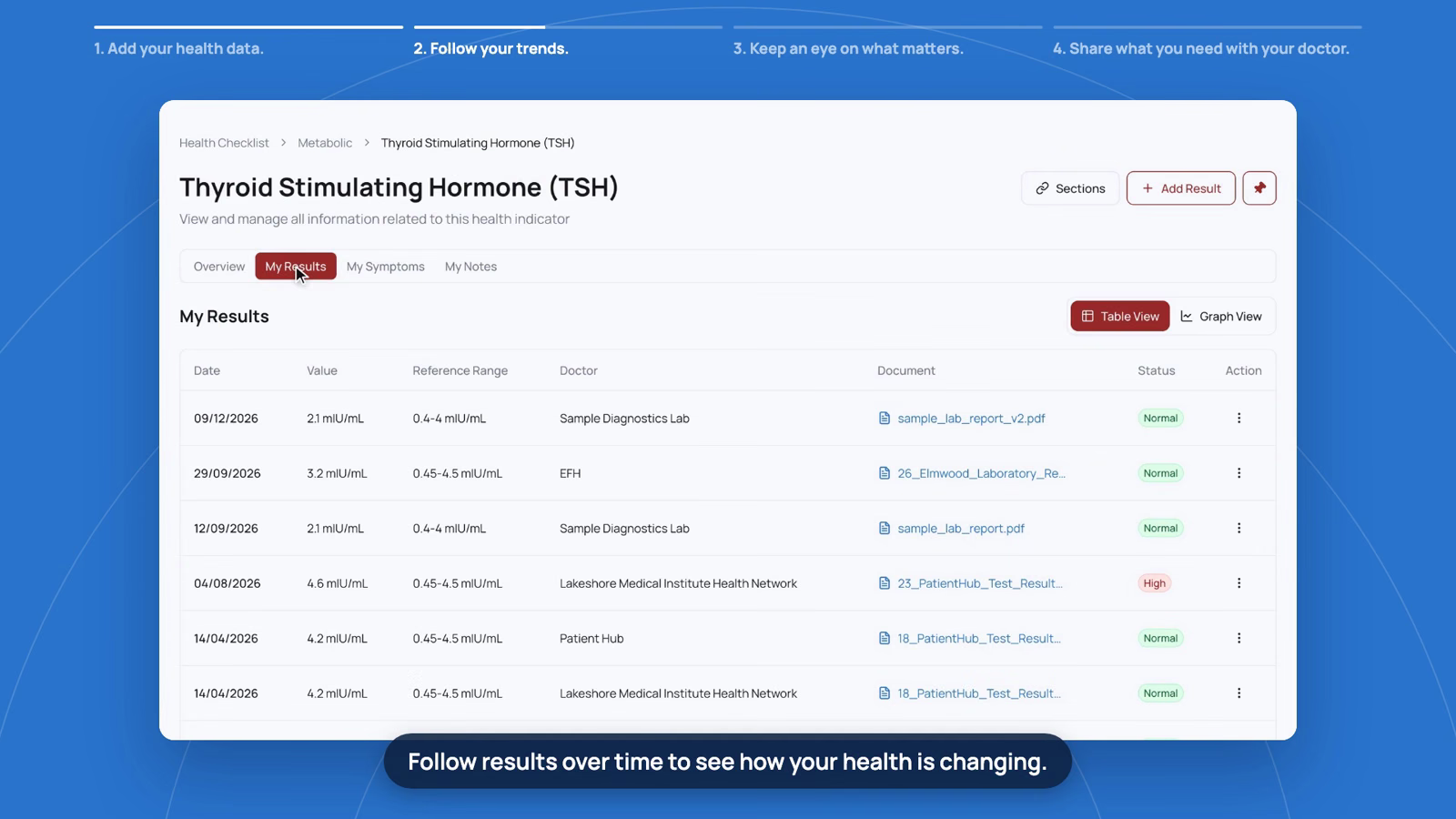
Task: Open 18_PatientHub_Test_Result document in last Lakeshore row
Action: pos(979,693)
